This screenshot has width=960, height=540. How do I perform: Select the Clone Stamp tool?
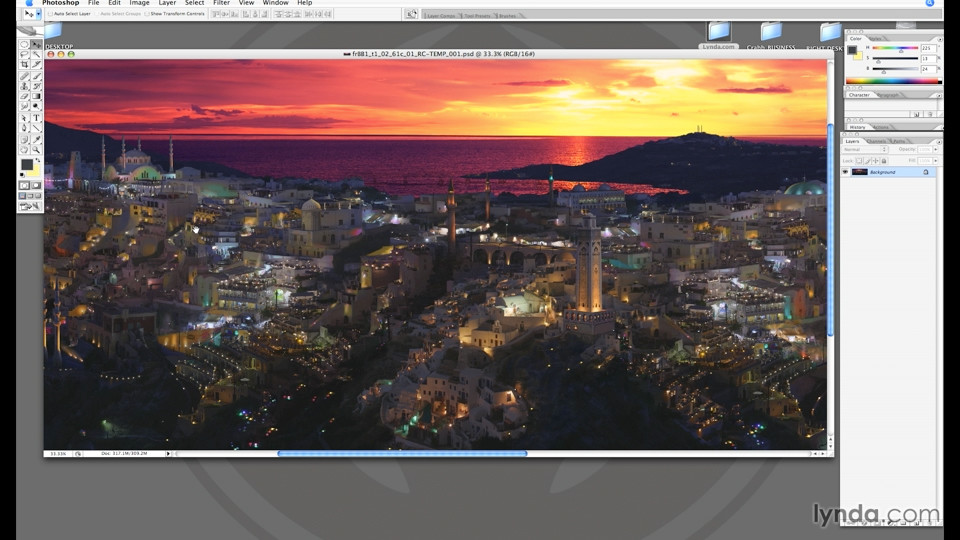pyautogui.click(x=24, y=86)
